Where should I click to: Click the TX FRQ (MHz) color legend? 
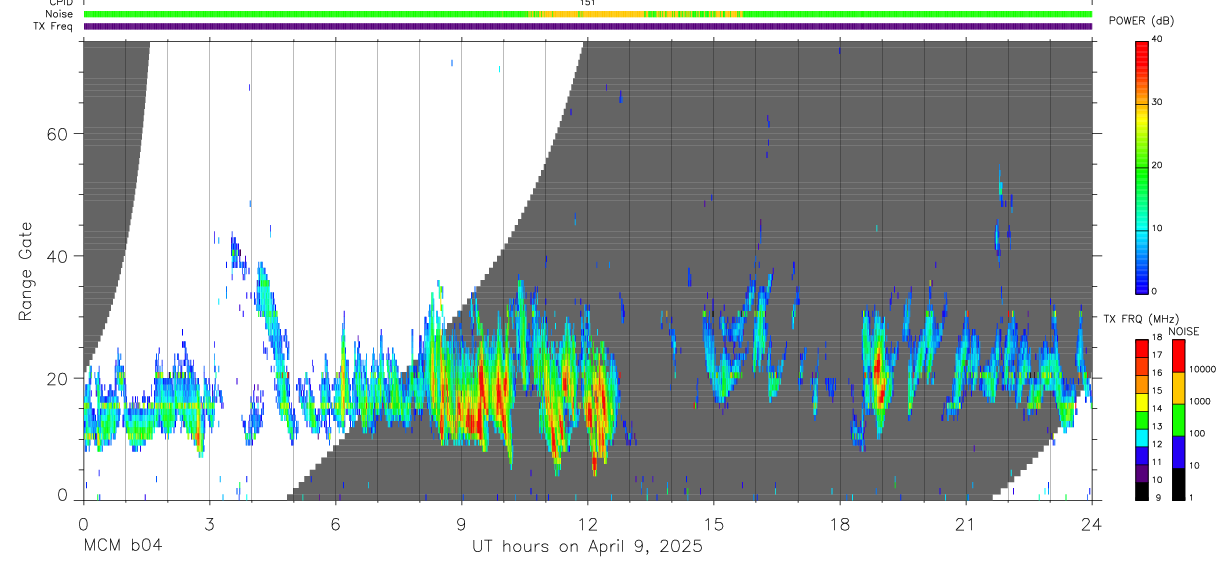[1141, 419]
